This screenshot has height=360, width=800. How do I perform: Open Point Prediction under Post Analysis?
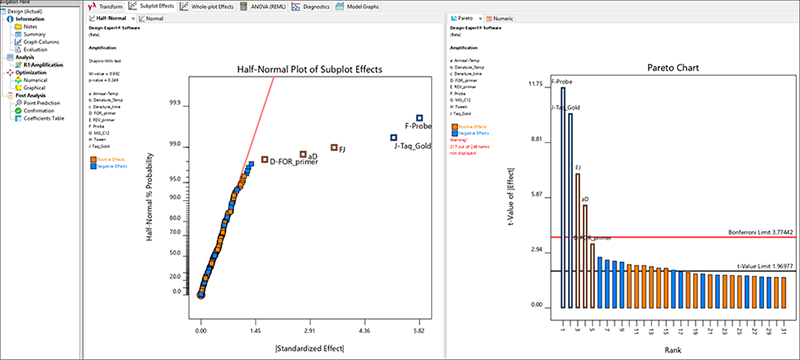(41, 103)
